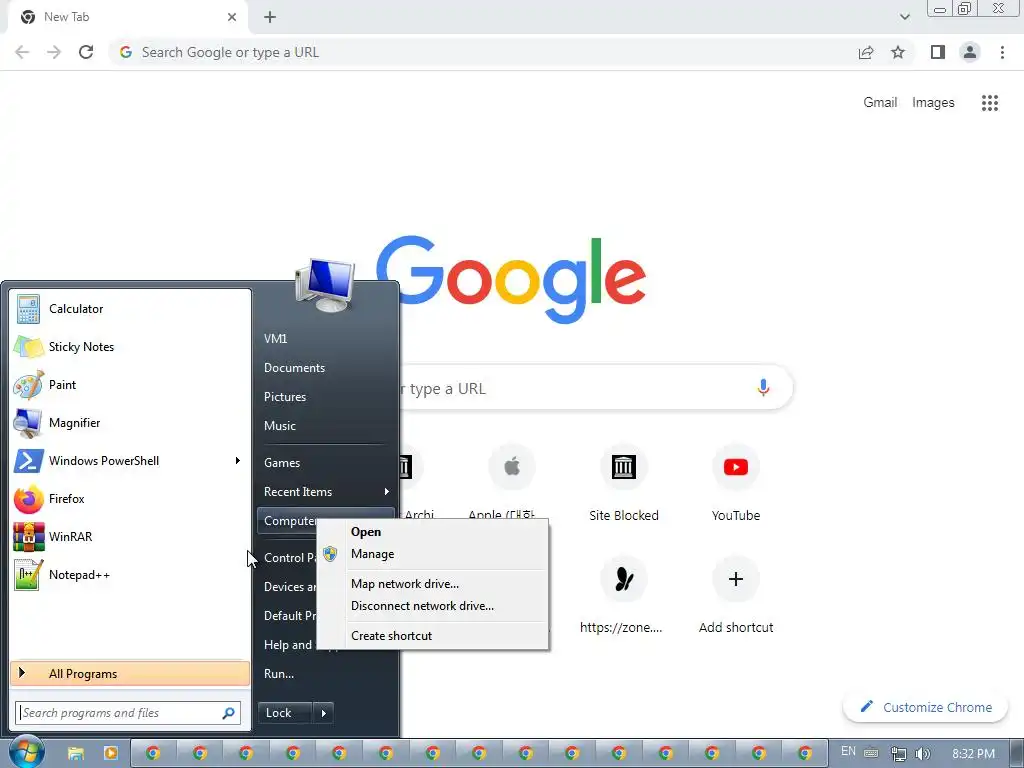Toggle Chrome side panel icon
The width and height of the screenshot is (1024, 768).
(x=938, y=52)
